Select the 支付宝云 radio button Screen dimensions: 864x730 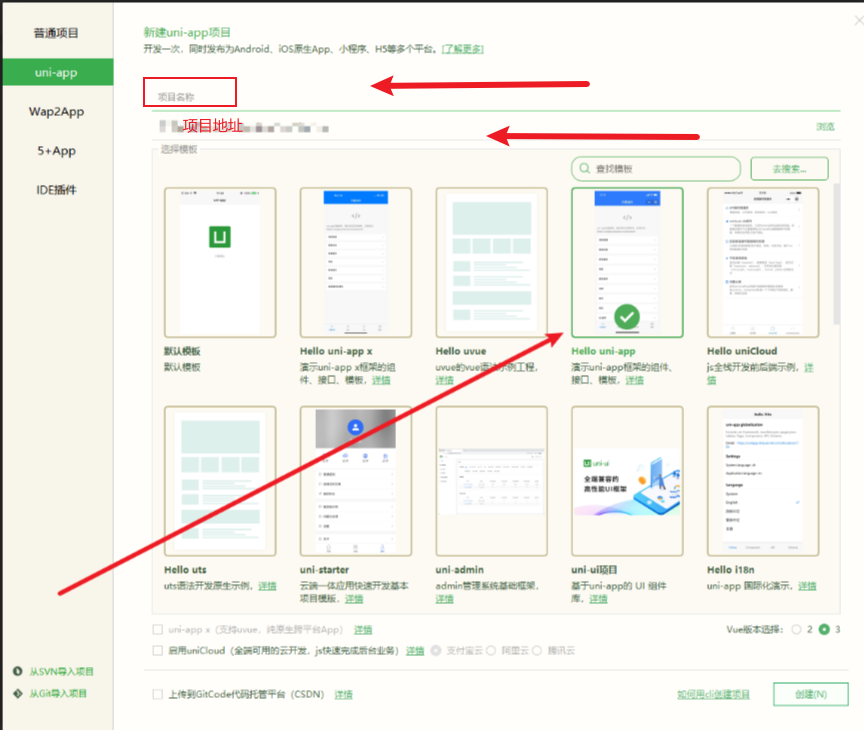(436, 651)
